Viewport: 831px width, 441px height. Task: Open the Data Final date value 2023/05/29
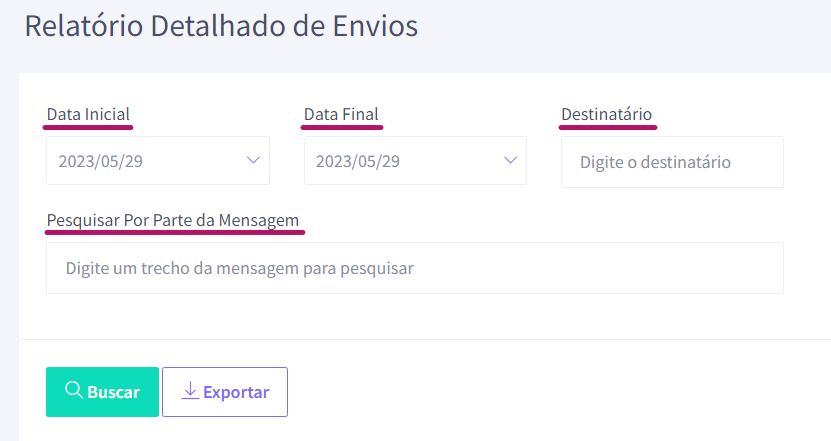point(358,161)
